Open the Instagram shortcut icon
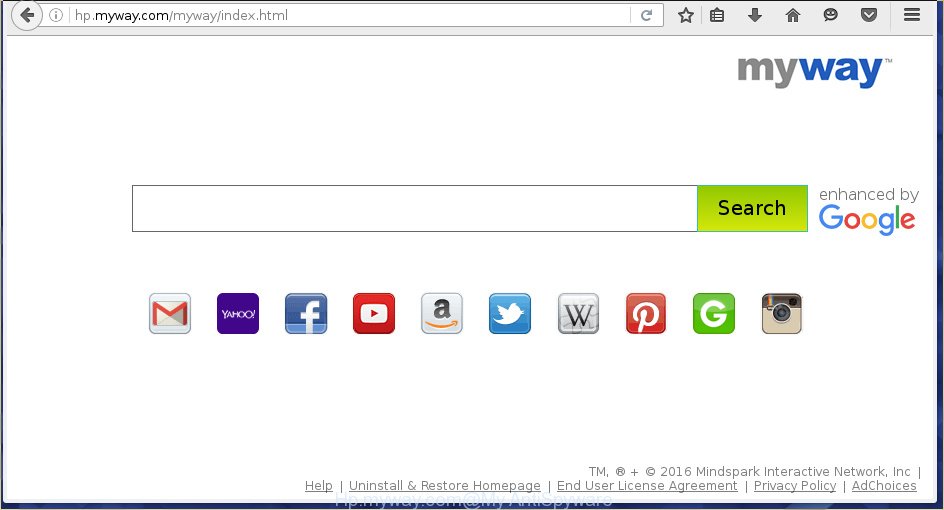This screenshot has width=944, height=510. point(782,314)
